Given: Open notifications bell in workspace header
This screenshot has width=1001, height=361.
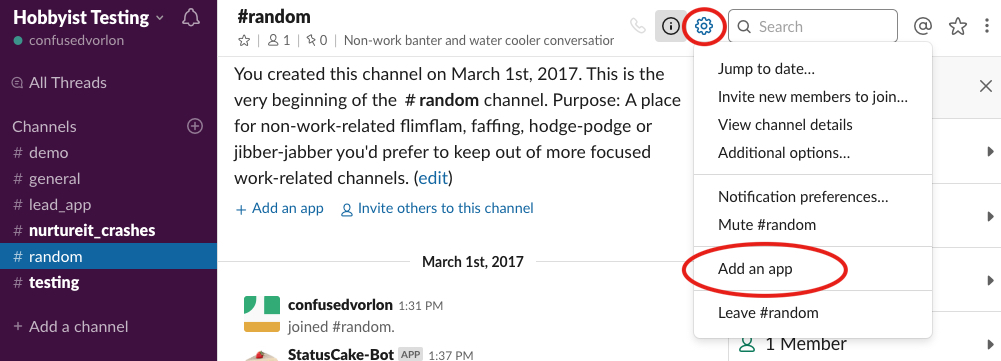Looking at the screenshot, I should [x=191, y=18].
